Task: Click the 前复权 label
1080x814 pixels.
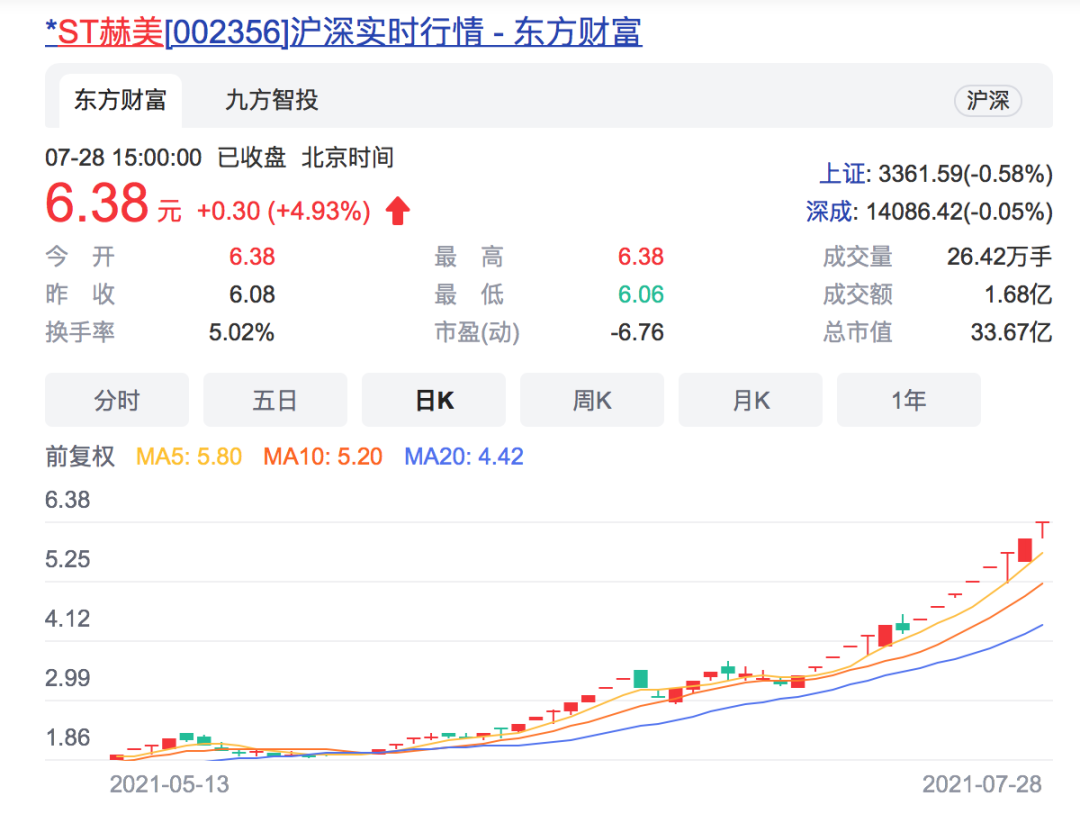Action: pyautogui.click(x=80, y=457)
